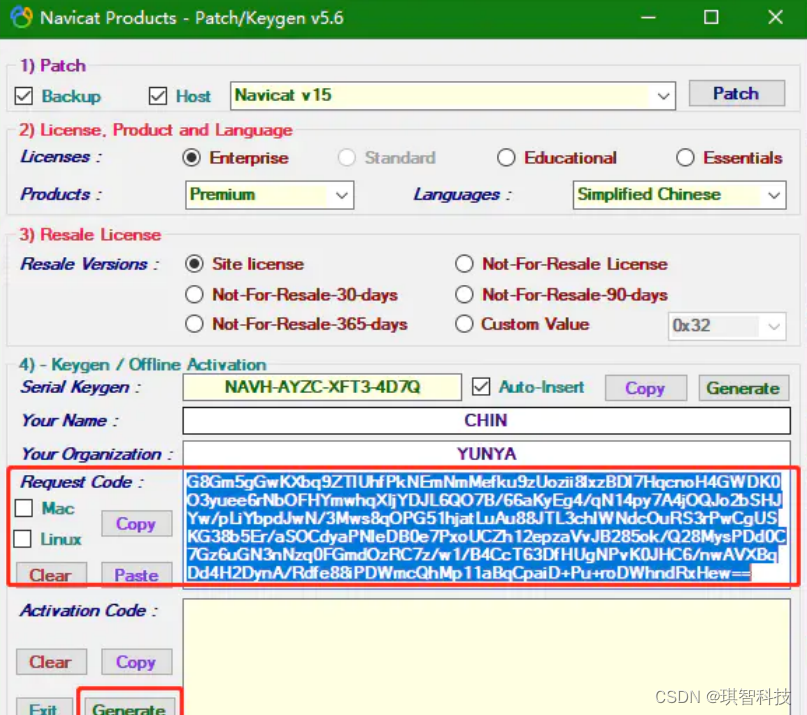This screenshot has width=807, height=715.
Task: Click Generate button for Activation Code
Action: click(130, 707)
